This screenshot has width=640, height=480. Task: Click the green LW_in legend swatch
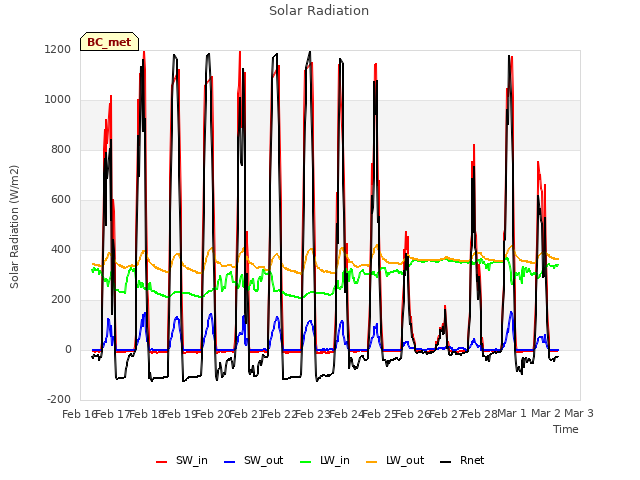(306, 462)
